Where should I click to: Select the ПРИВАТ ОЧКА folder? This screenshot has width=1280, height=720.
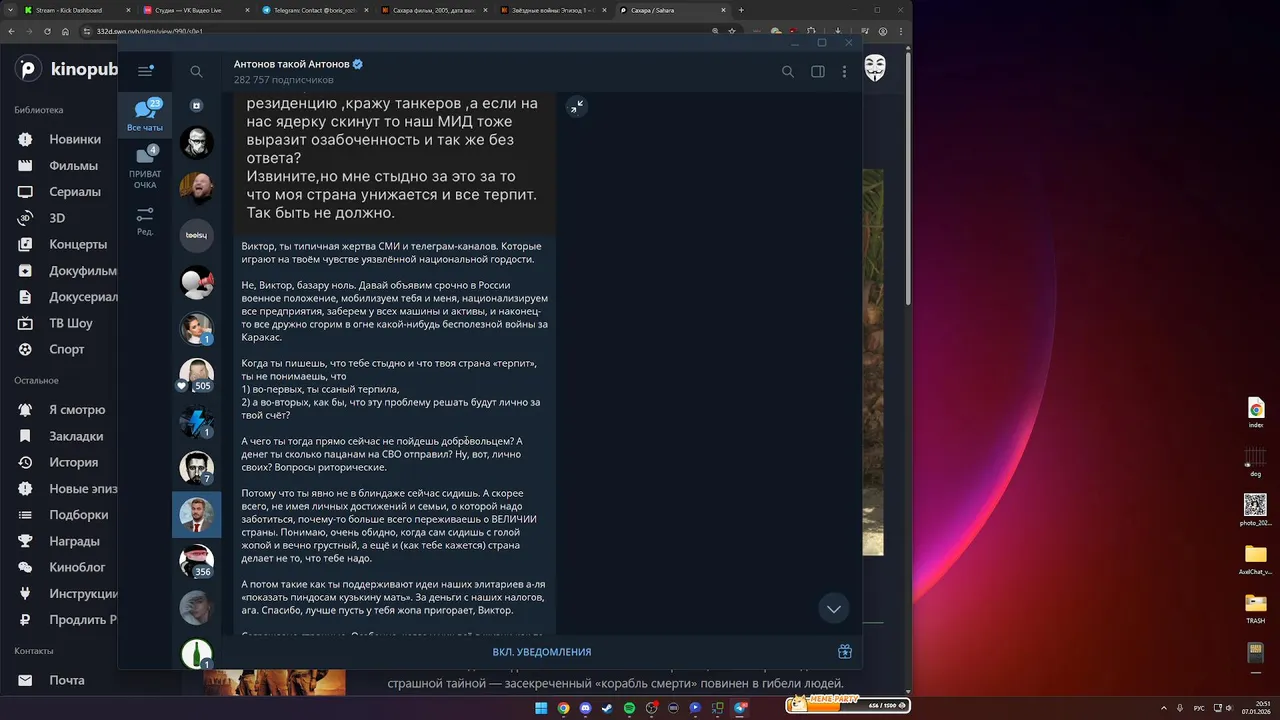pyautogui.click(x=145, y=168)
